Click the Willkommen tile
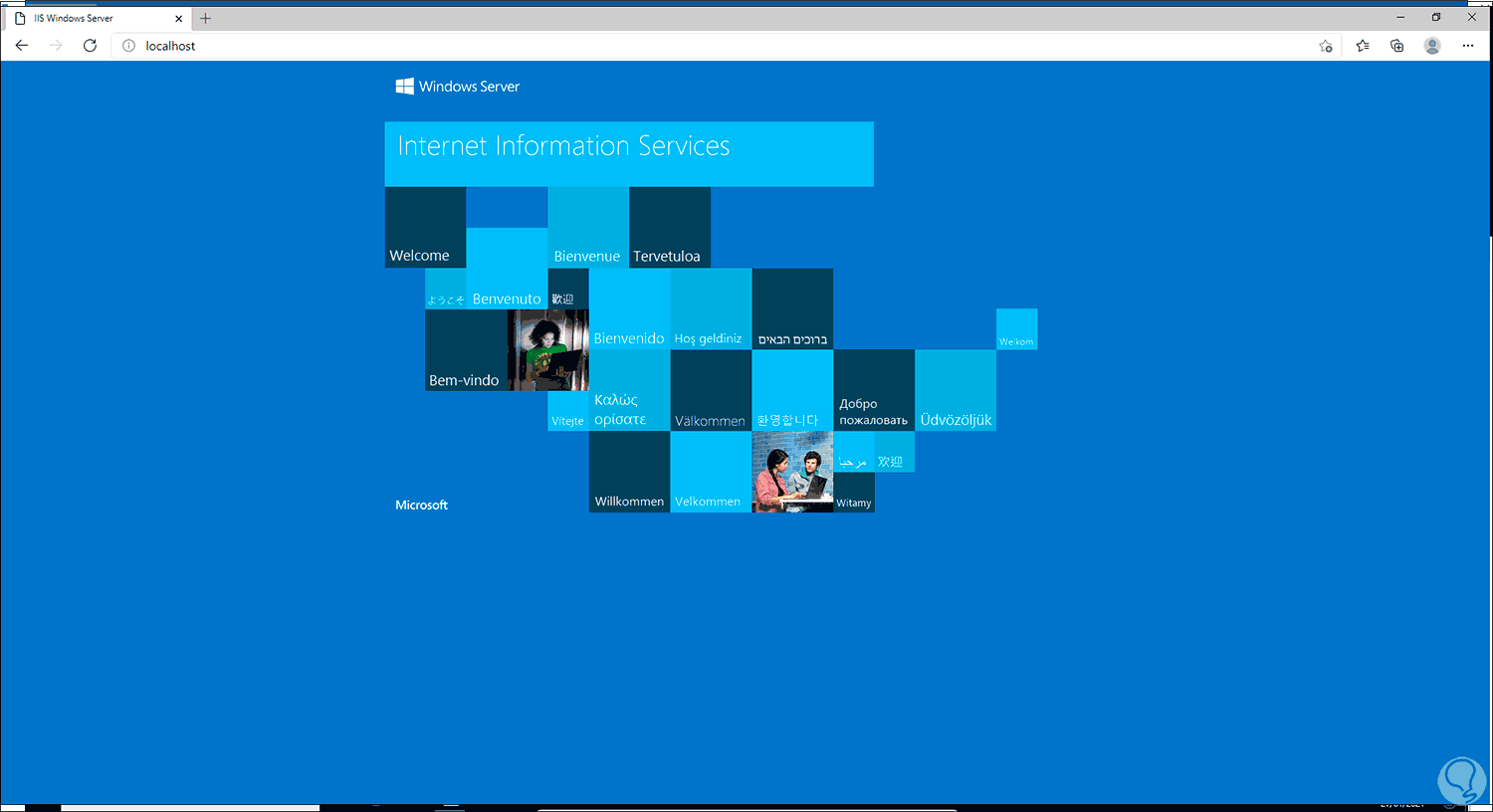1493x812 pixels. pos(629,473)
